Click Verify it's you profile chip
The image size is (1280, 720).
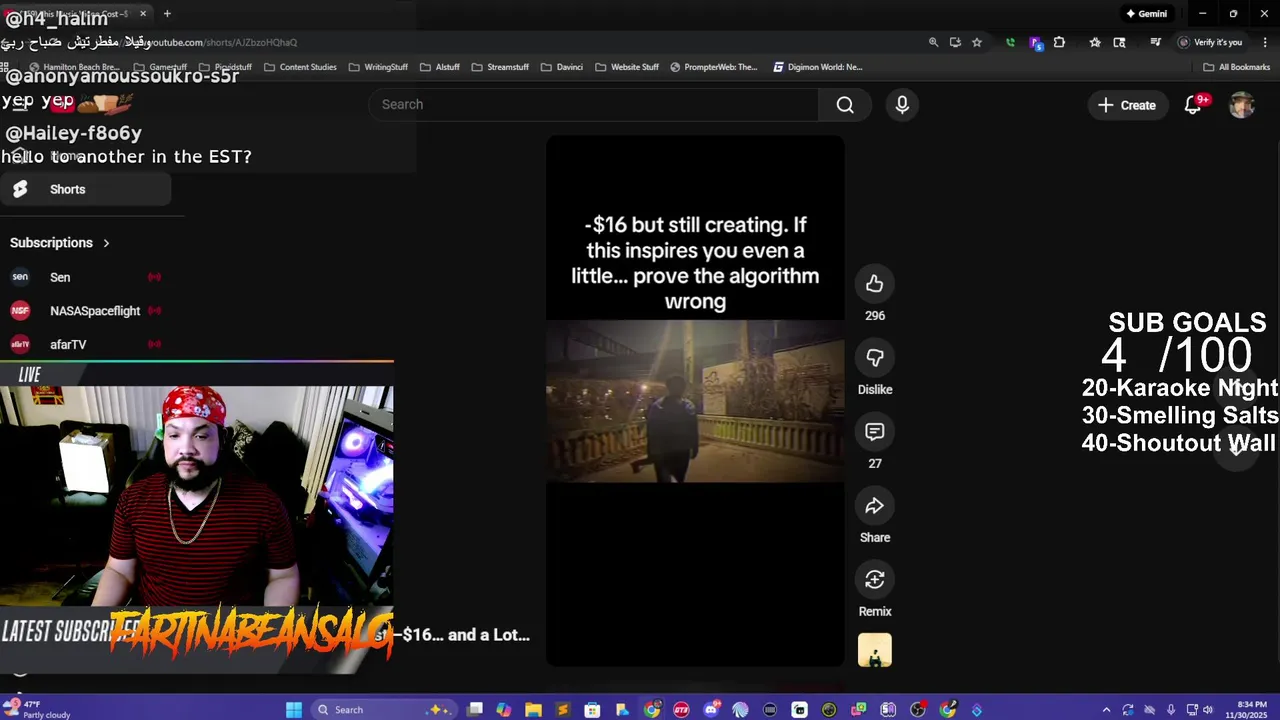point(1210,42)
